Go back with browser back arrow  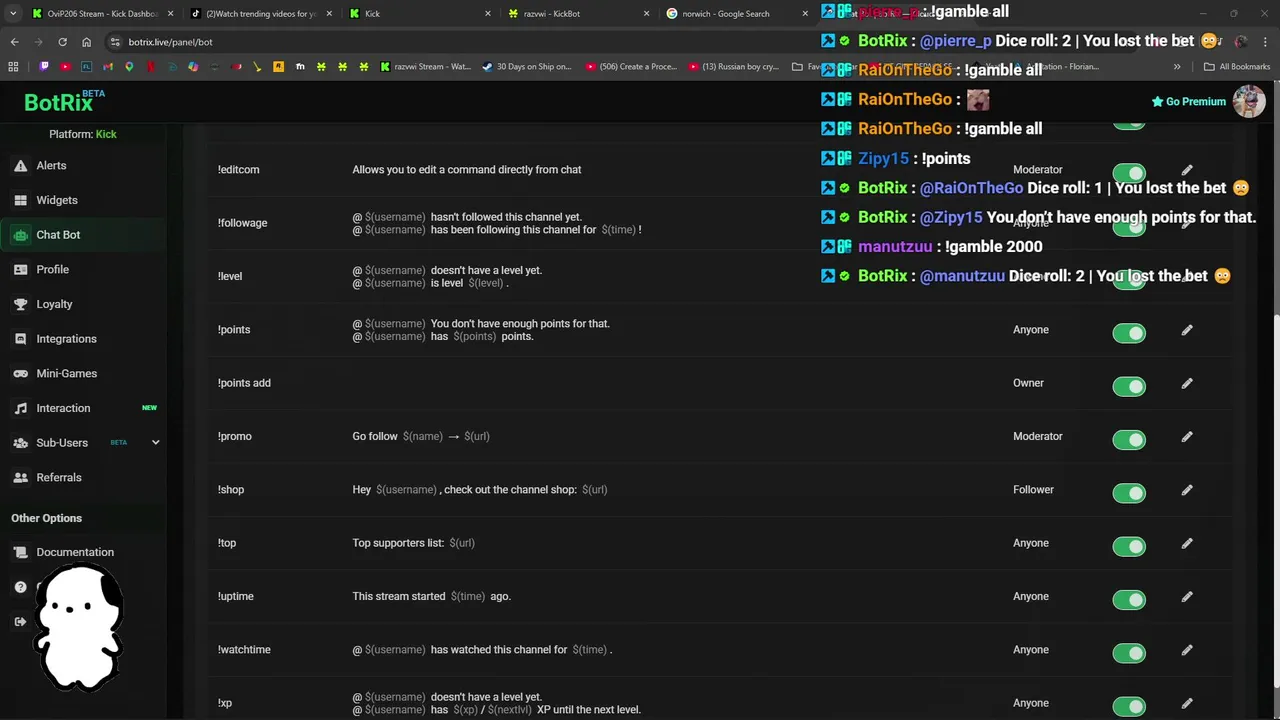(14, 42)
